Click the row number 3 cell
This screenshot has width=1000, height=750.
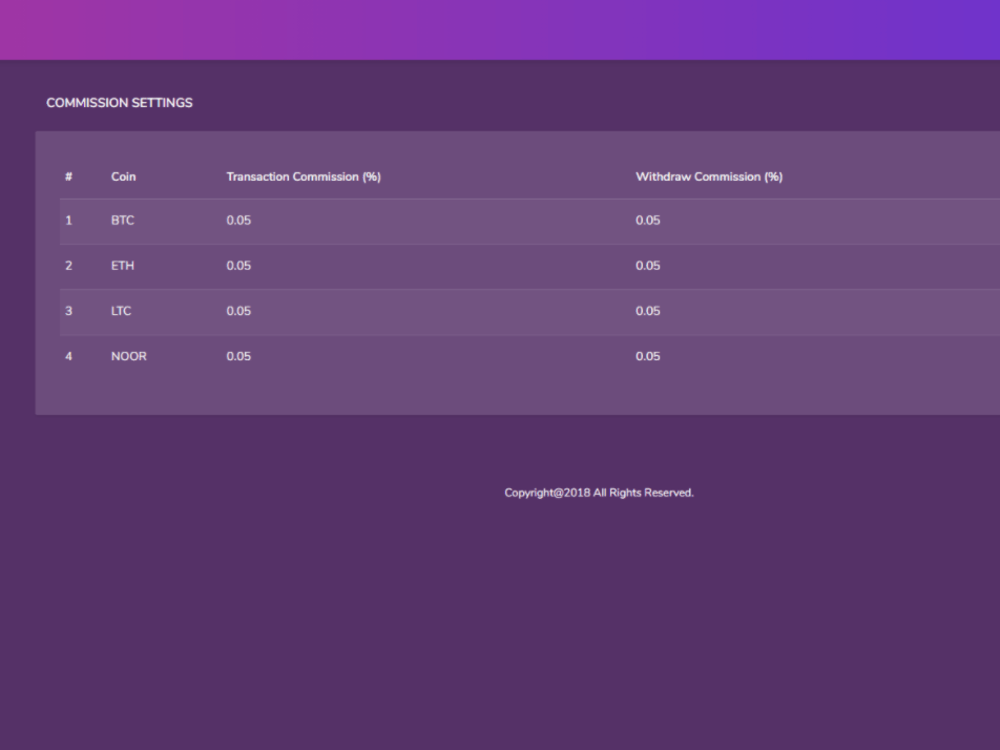69,311
